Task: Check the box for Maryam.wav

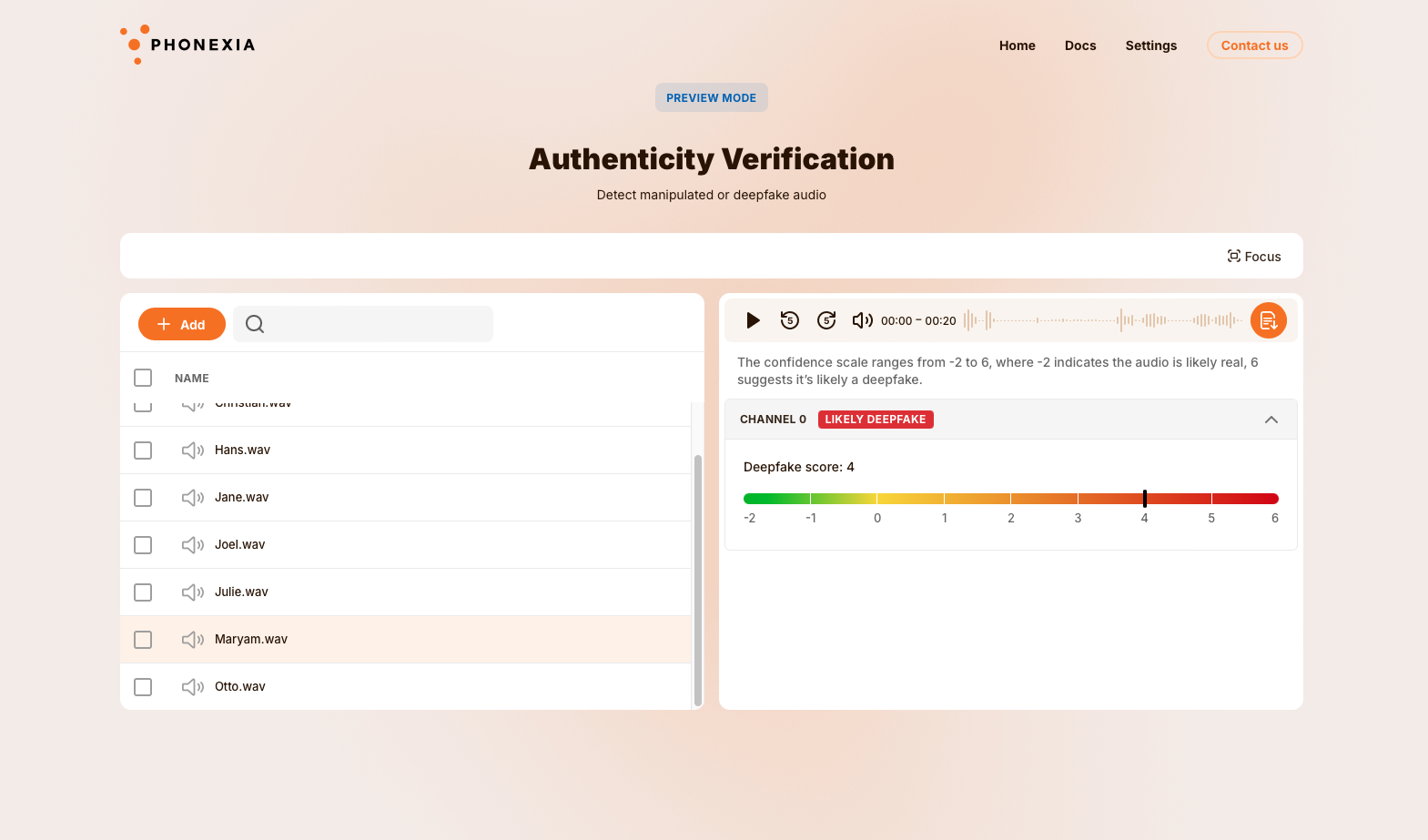Action: tap(143, 640)
